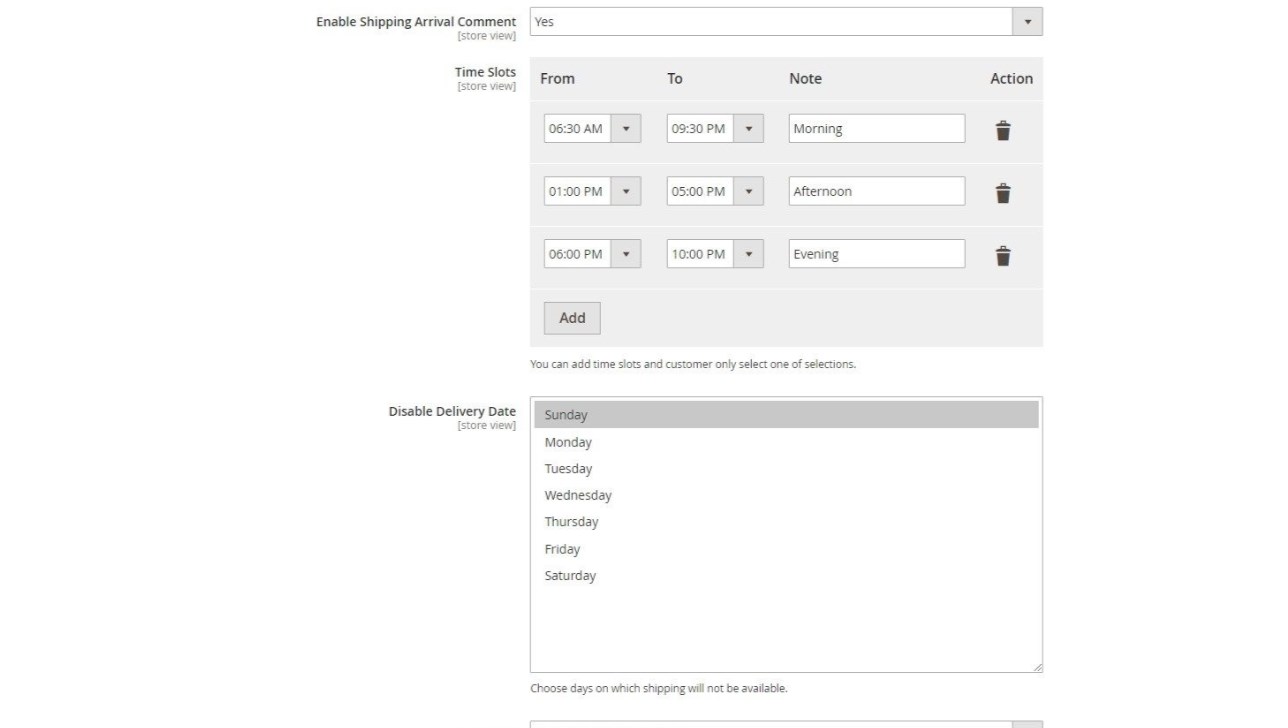Screen dimensions: 1288x728
Task: Expand the 01:00 PM From time dropdown
Action: click(592, 191)
